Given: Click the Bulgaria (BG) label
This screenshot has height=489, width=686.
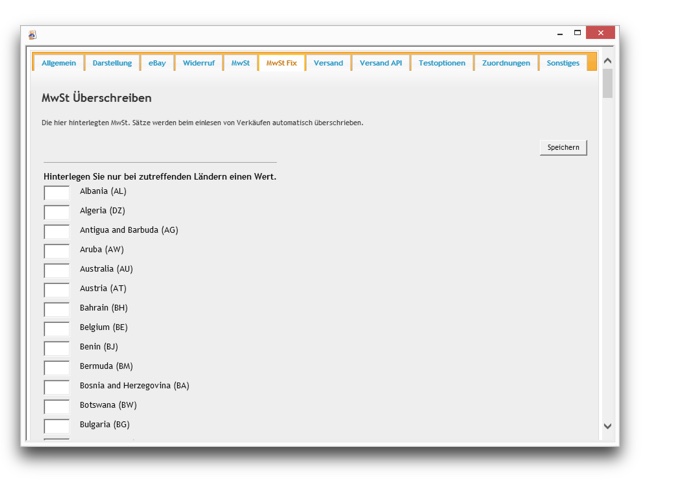Looking at the screenshot, I should (x=105, y=425).
